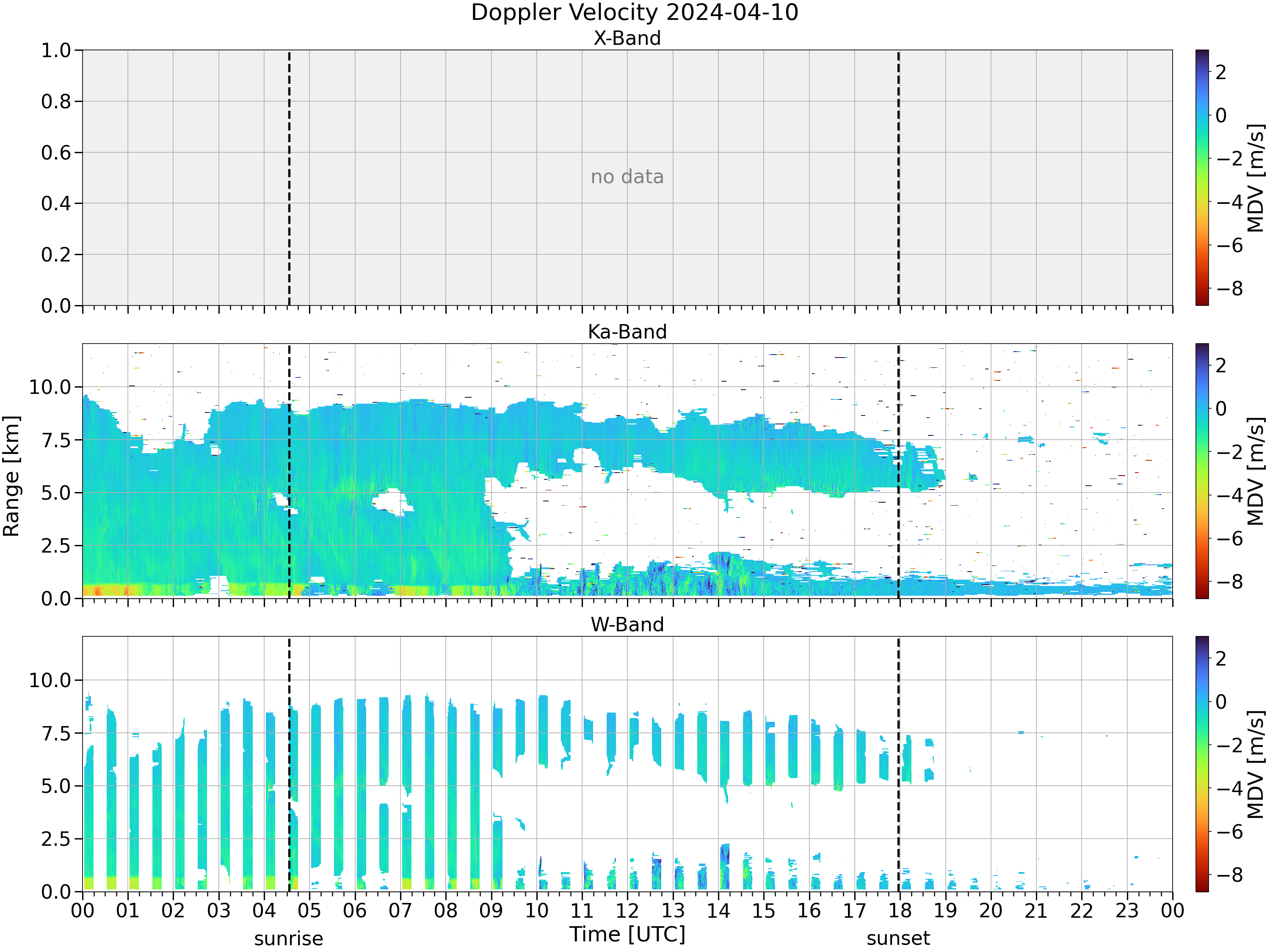The image size is (1270, 952).
Task: Click the 'Range [km]' axis label
Action: tap(11, 476)
